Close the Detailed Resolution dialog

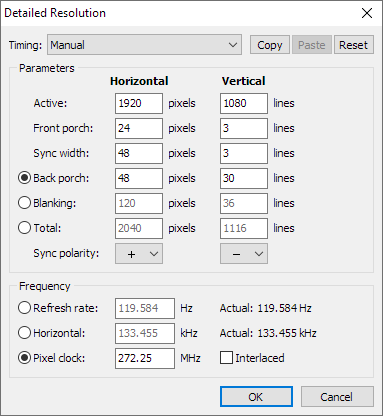(367, 13)
